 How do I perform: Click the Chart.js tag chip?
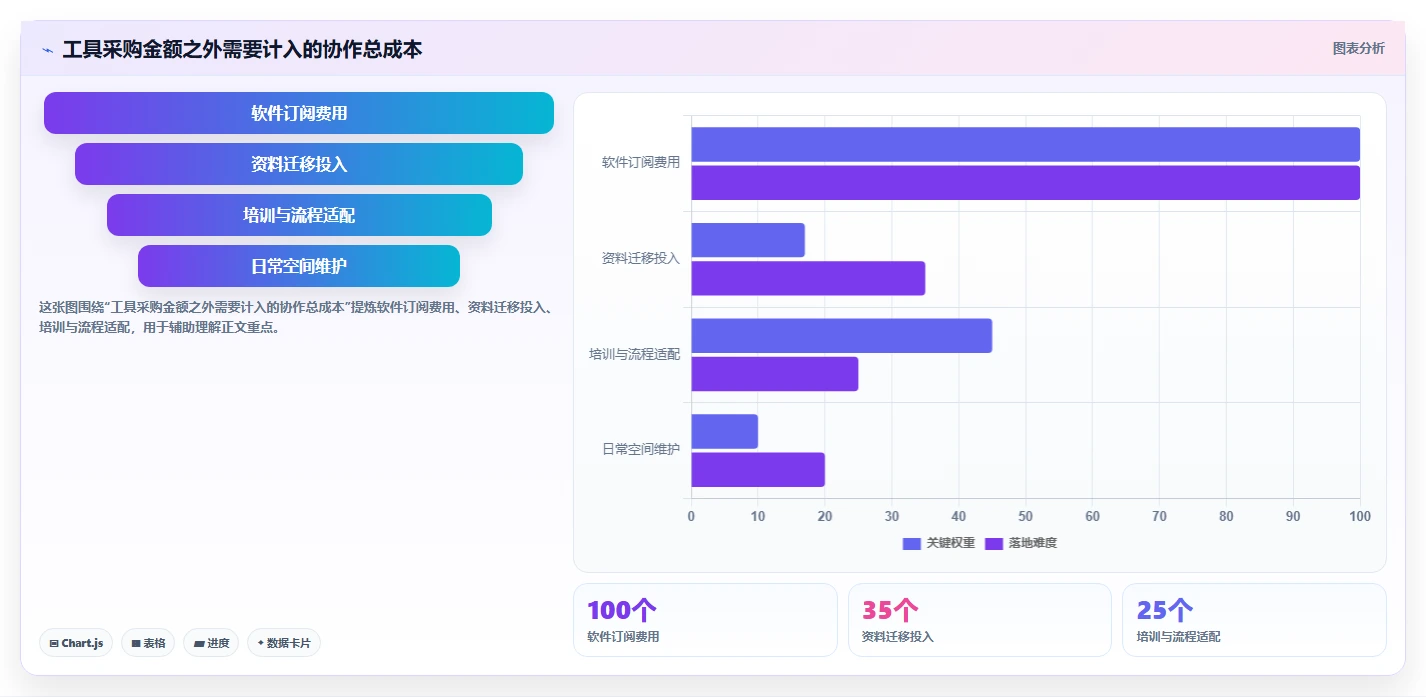coord(76,643)
